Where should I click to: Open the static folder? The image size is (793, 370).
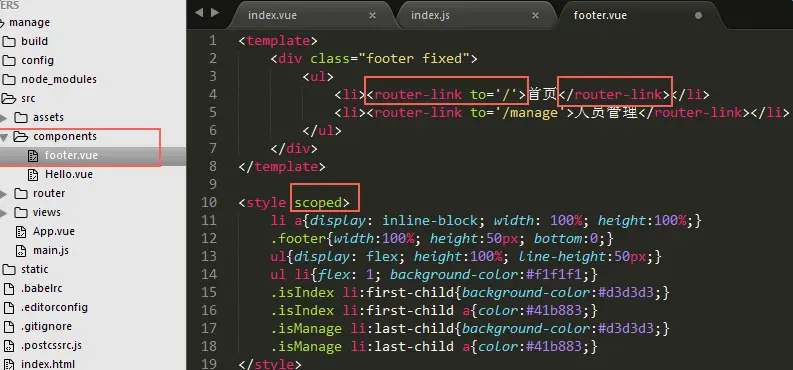(x=34, y=269)
